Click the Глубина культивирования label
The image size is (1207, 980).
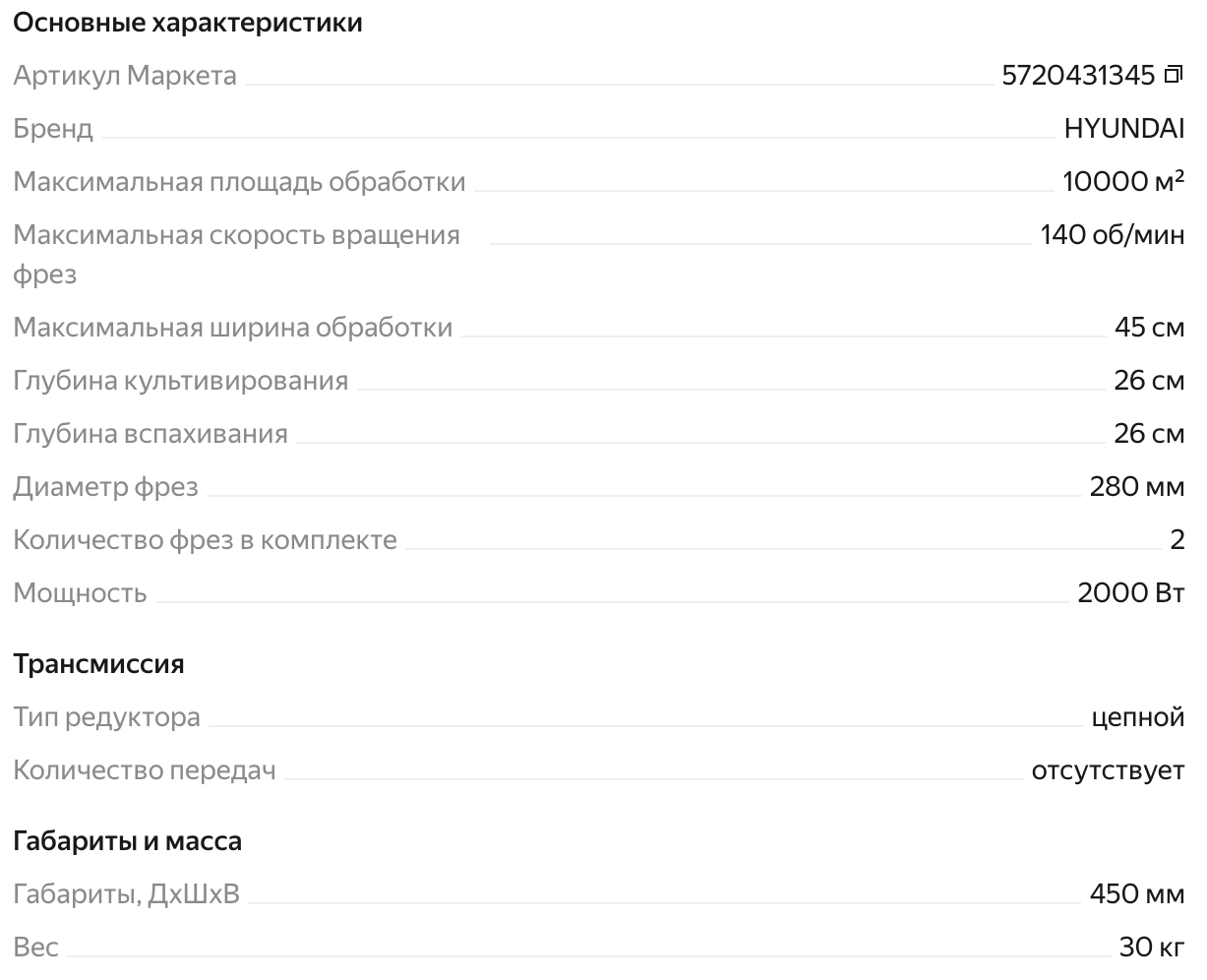click(181, 380)
